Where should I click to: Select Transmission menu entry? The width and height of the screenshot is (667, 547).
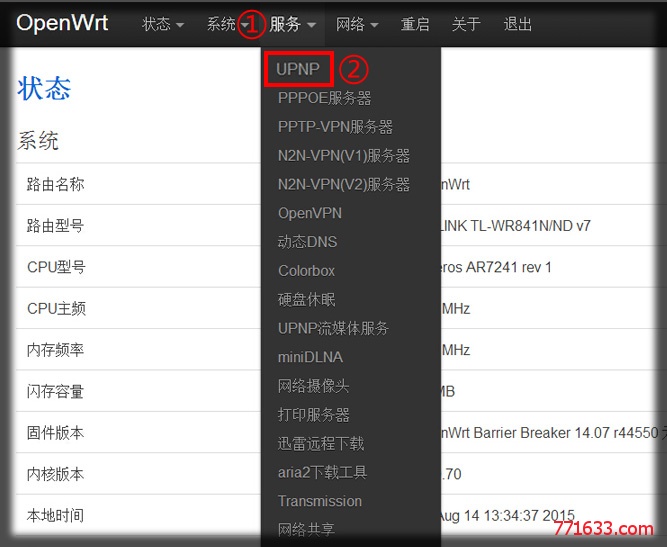click(319, 501)
